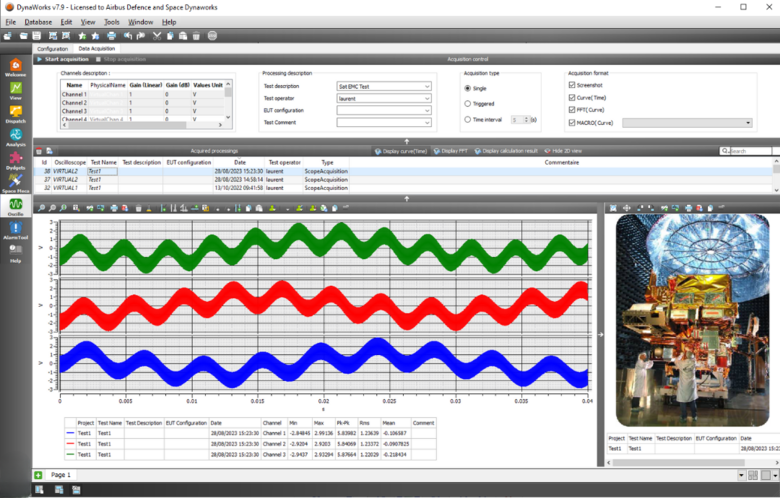Open the AlarmTool module in sidebar

pos(15,230)
